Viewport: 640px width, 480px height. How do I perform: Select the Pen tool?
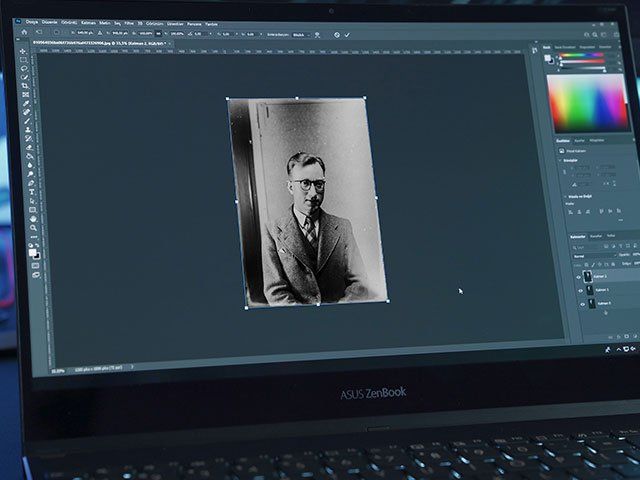(x=31, y=183)
